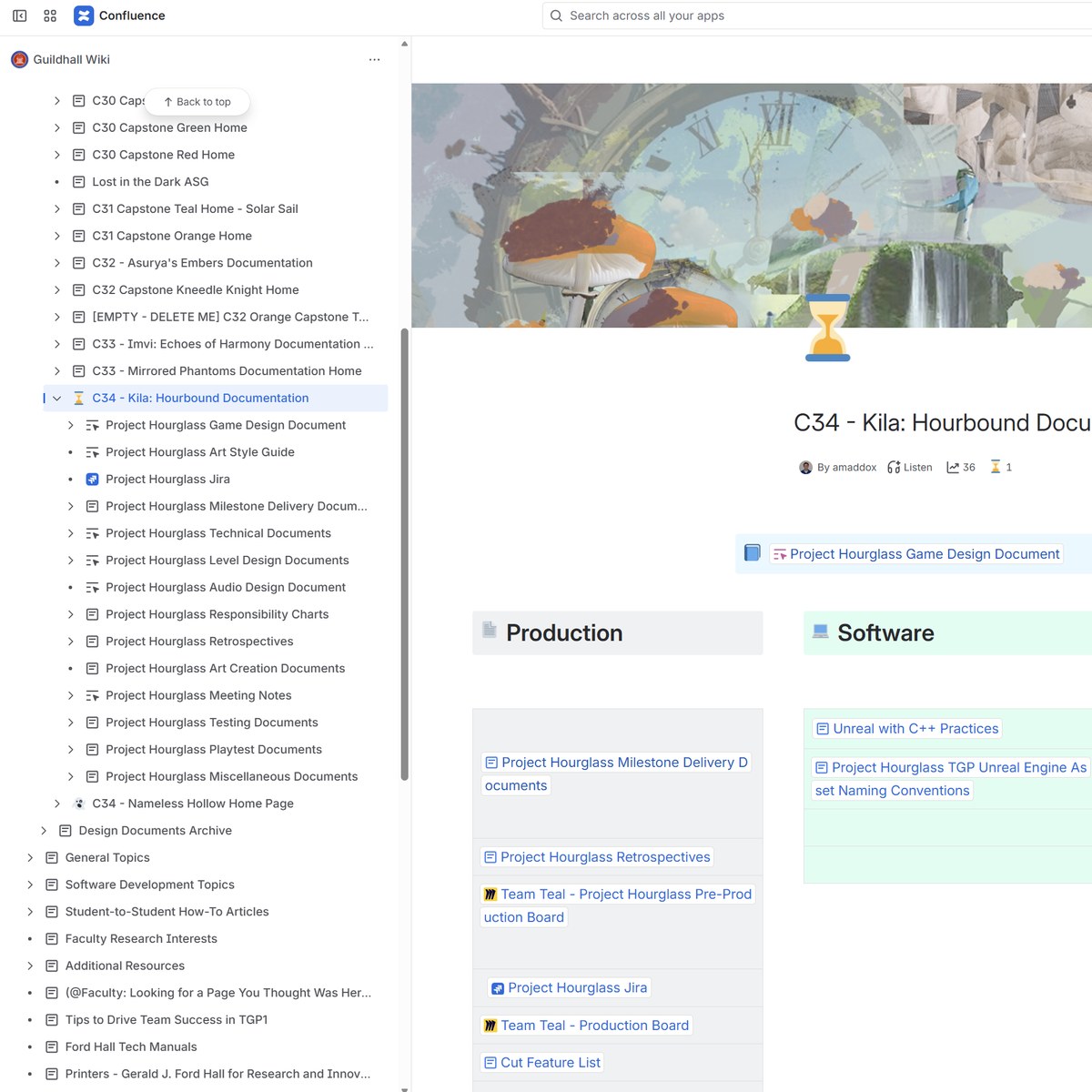This screenshot has height=1092, width=1092.
Task: Click the ghost icon beside C34 - Nameless Hollow
Action: pyautogui.click(x=79, y=804)
